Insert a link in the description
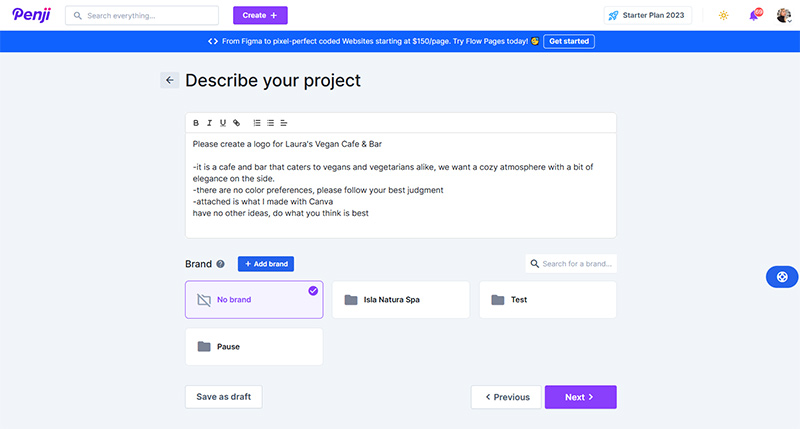 [x=236, y=123]
